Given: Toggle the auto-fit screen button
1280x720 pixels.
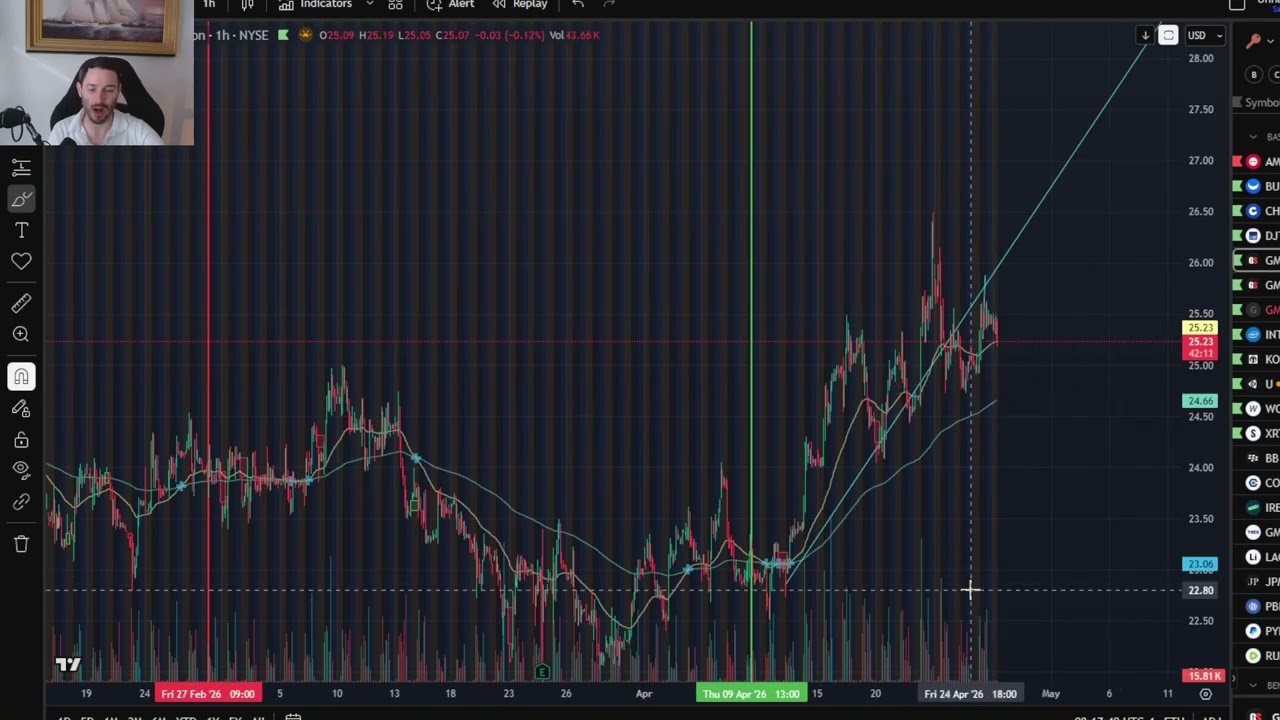Looking at the screenshot, I should 1168,36.
